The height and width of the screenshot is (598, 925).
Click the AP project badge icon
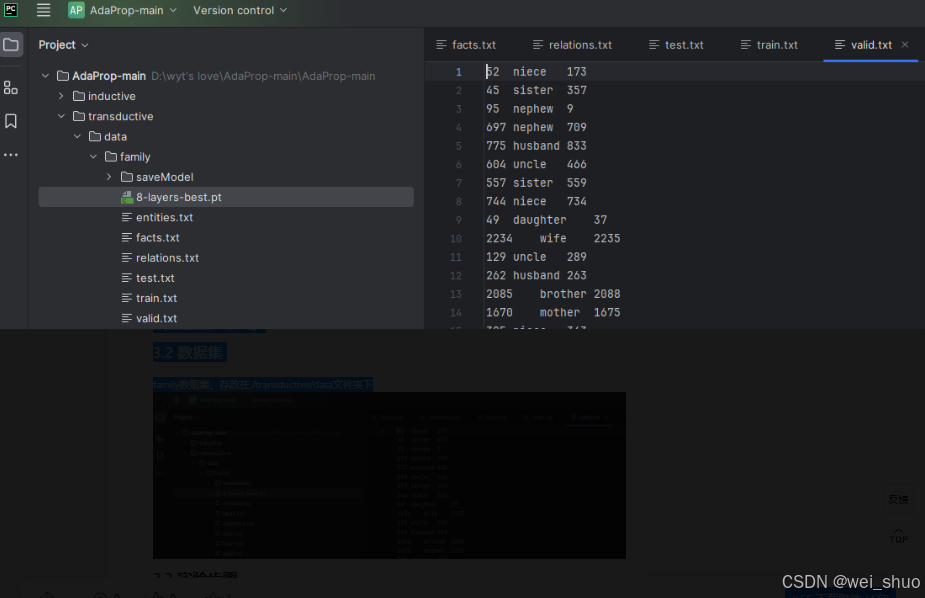[x=76, y=10]
